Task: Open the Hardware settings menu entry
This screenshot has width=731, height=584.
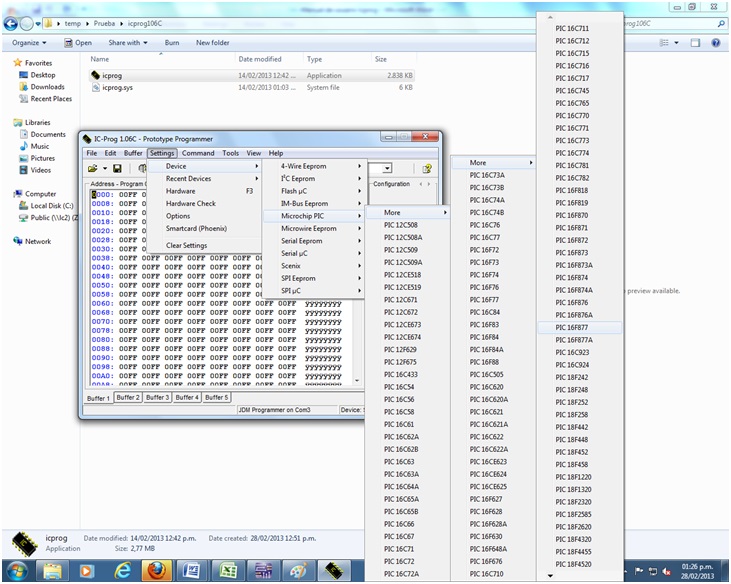Action: point(181,191)
